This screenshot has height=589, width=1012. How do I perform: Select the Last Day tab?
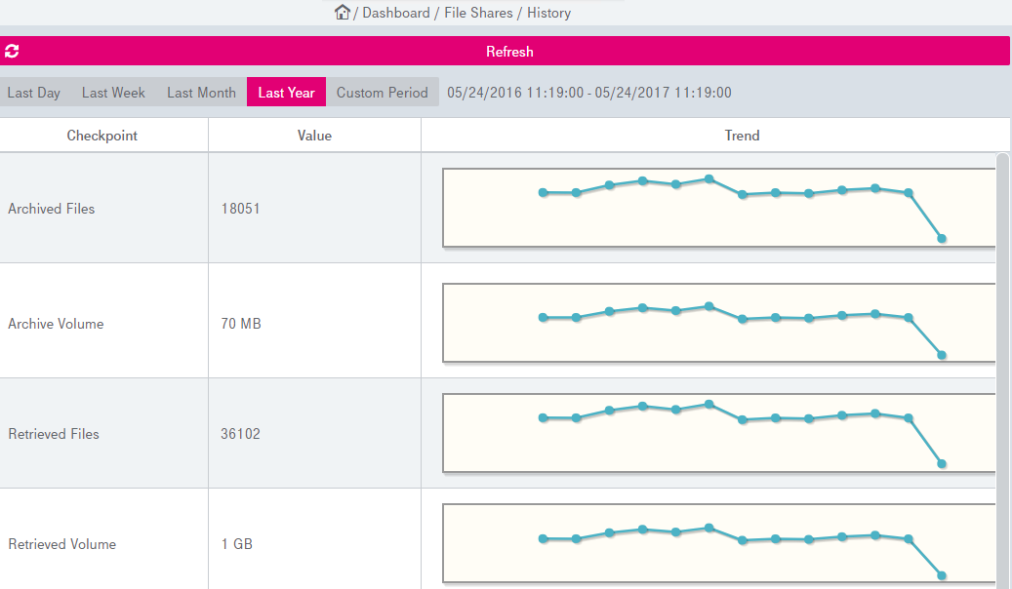(x=34, y=93)
